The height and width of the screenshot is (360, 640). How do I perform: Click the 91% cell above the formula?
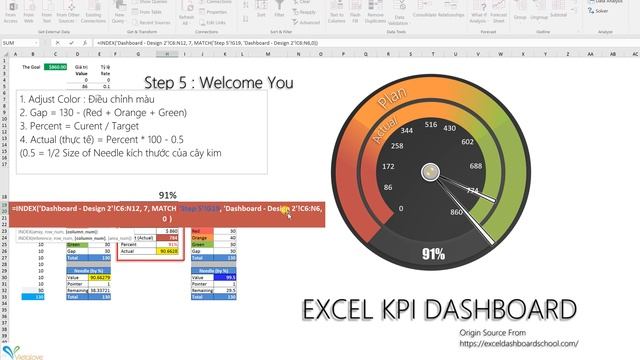(x=167, y=196)
